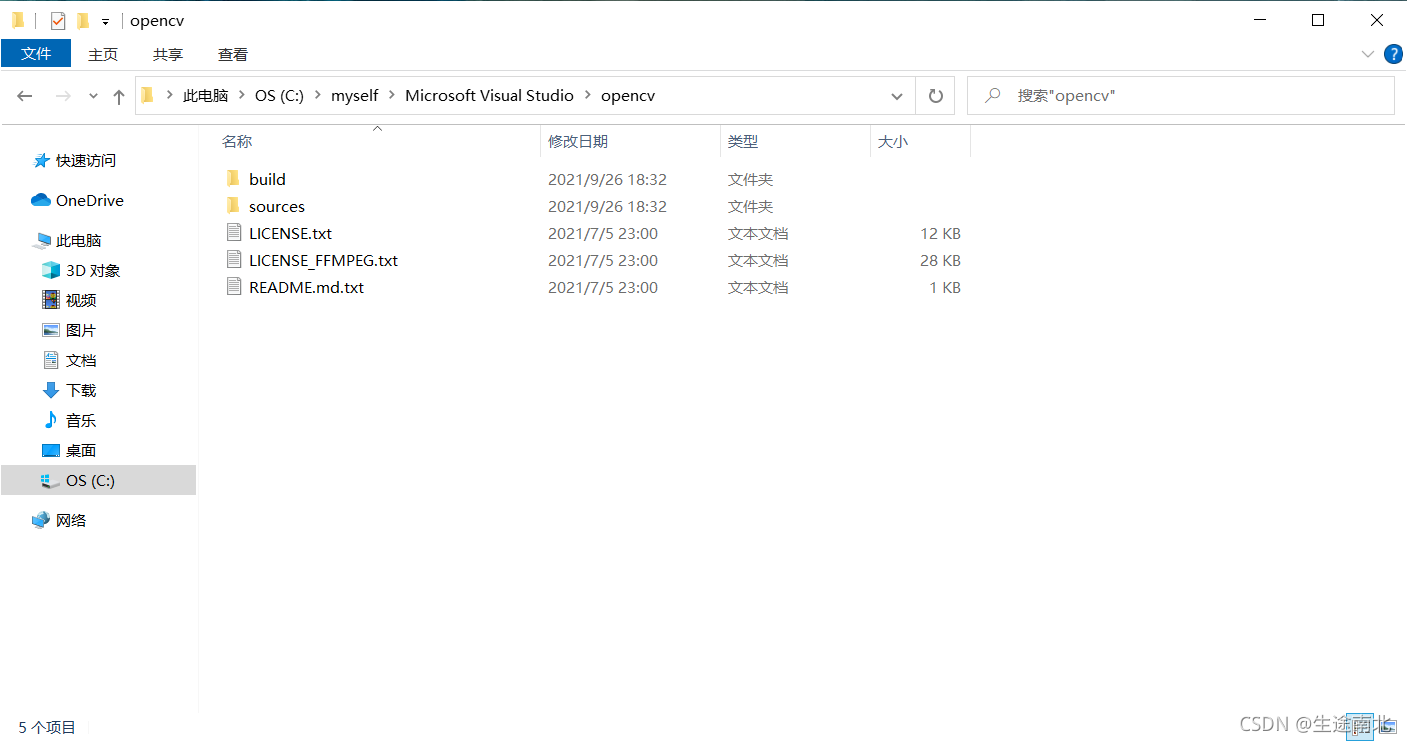Open the sources folder icon

pos(233,206)
